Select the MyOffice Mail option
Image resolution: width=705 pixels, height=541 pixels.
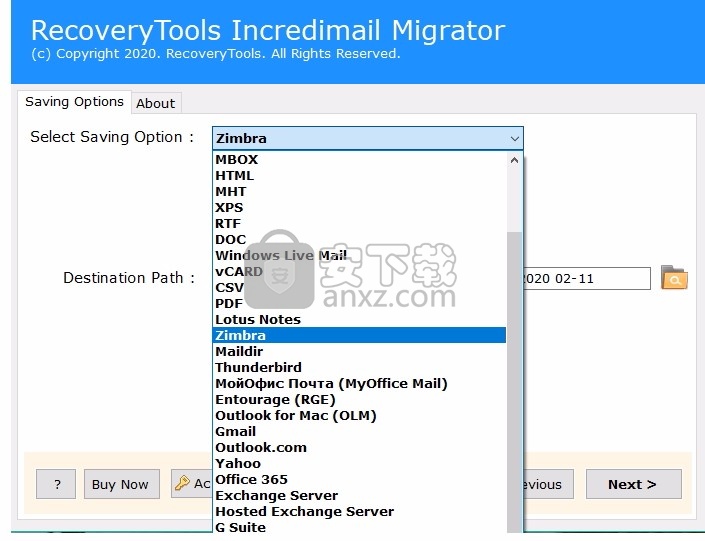click(x=359, y=383)
